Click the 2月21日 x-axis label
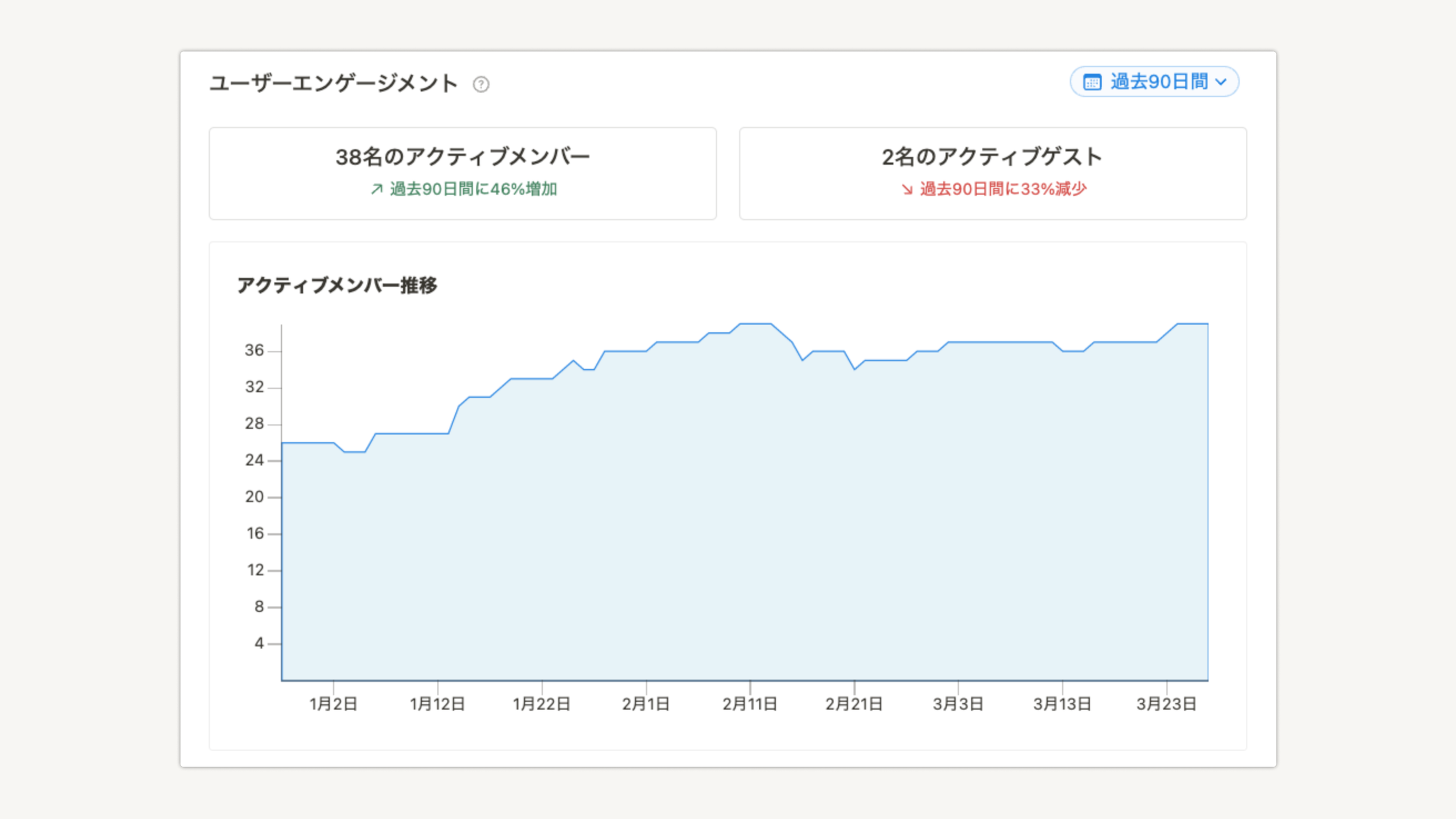Image resolution: width=1456 pixels, height=819 pixels. point(854,704)
